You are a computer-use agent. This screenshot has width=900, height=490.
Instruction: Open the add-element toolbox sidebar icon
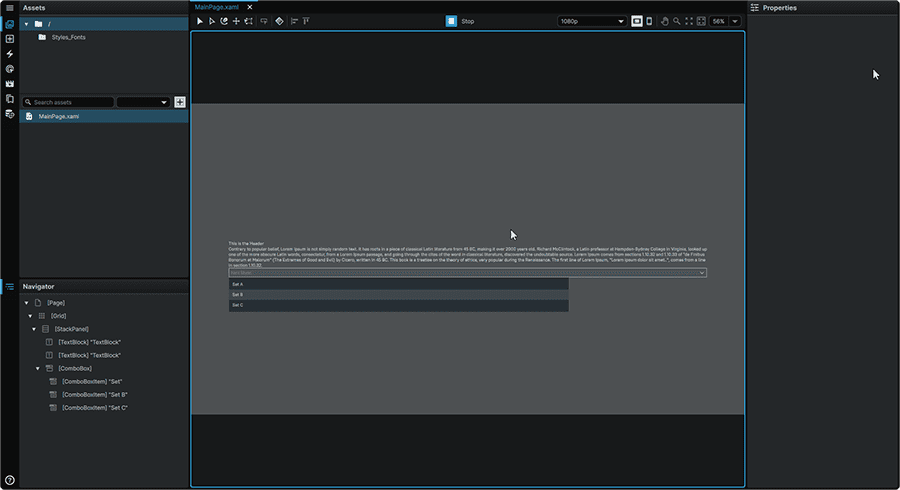(10, 39)
